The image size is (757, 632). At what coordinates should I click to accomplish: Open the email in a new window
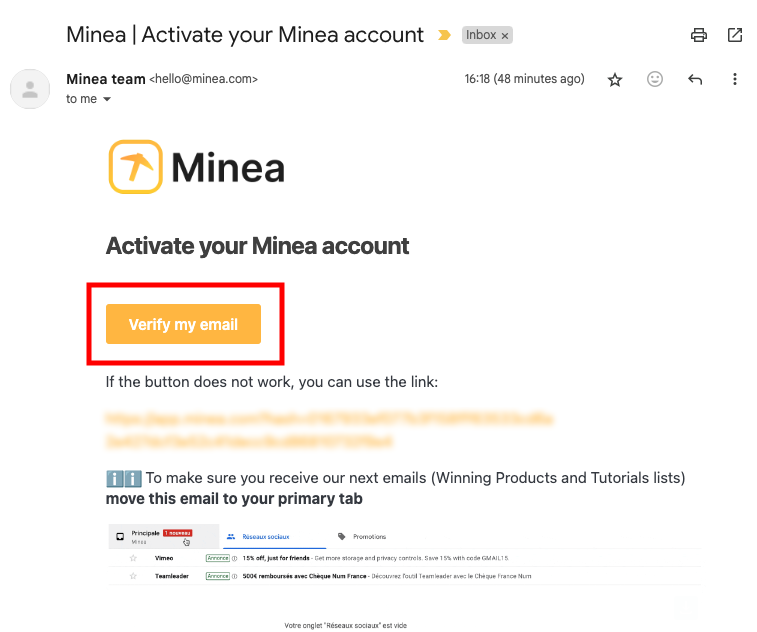735,35
